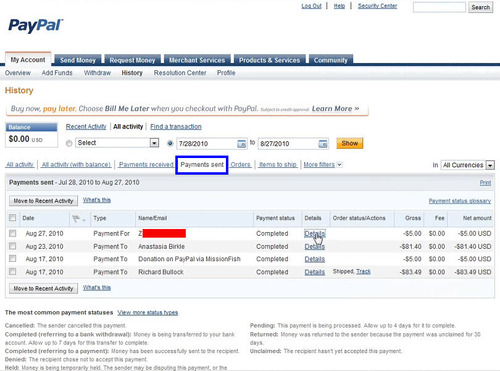
Task: Tick the select-all checkbox in table header
Action: [13, 218]
